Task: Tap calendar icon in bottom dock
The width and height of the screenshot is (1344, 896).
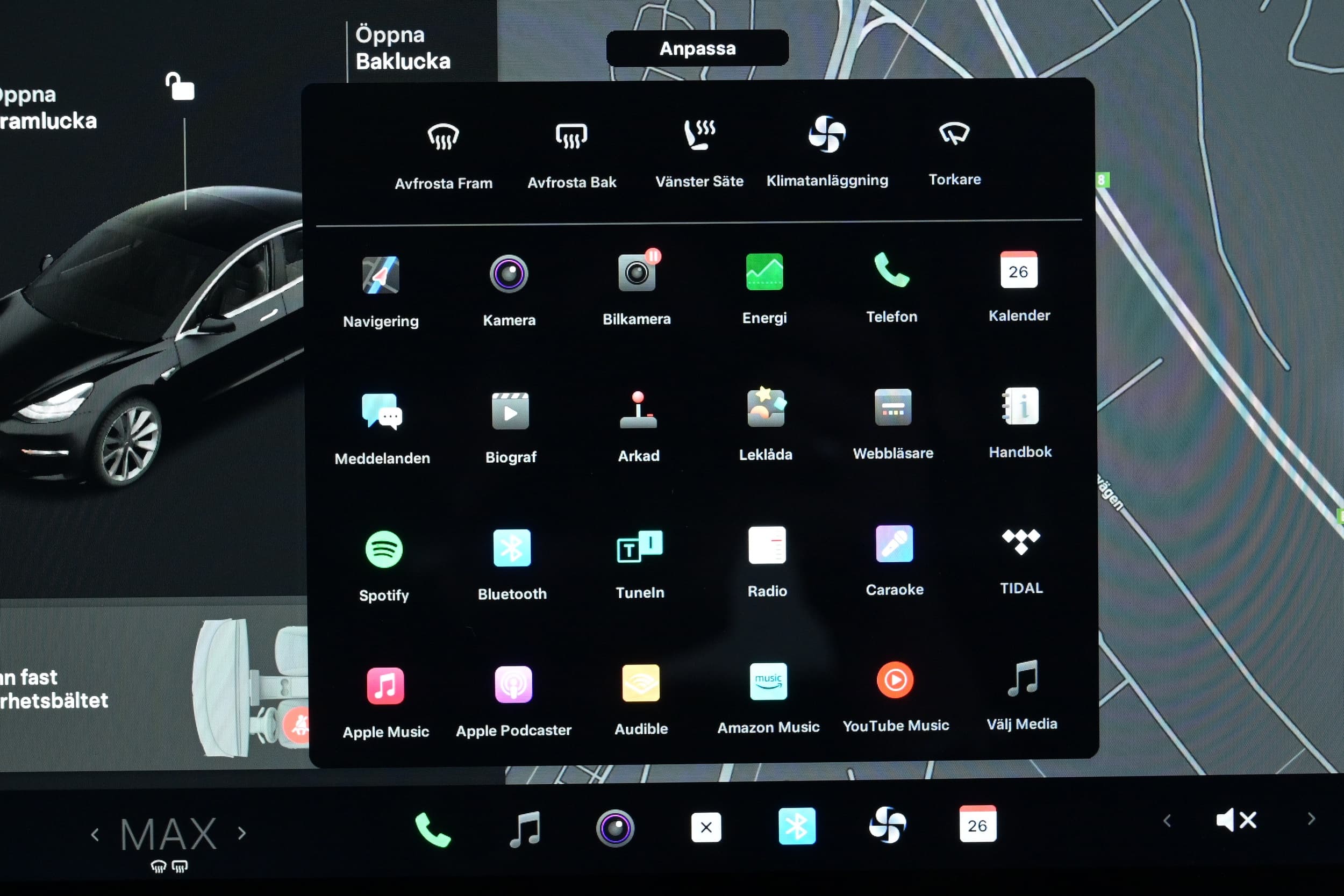Action: [977, 823]
